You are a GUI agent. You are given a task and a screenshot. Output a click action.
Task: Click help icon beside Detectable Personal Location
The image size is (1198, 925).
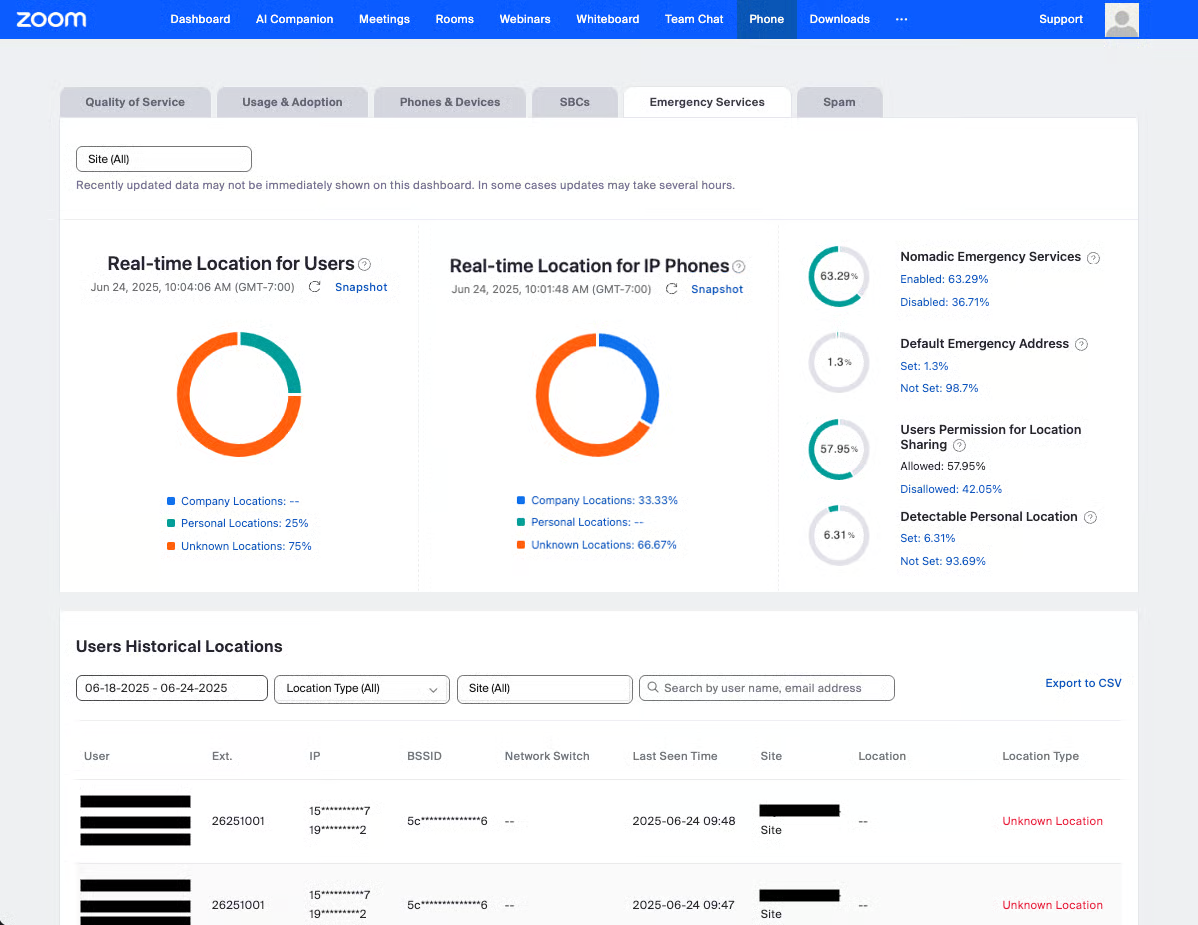[x=1090, y=518]
